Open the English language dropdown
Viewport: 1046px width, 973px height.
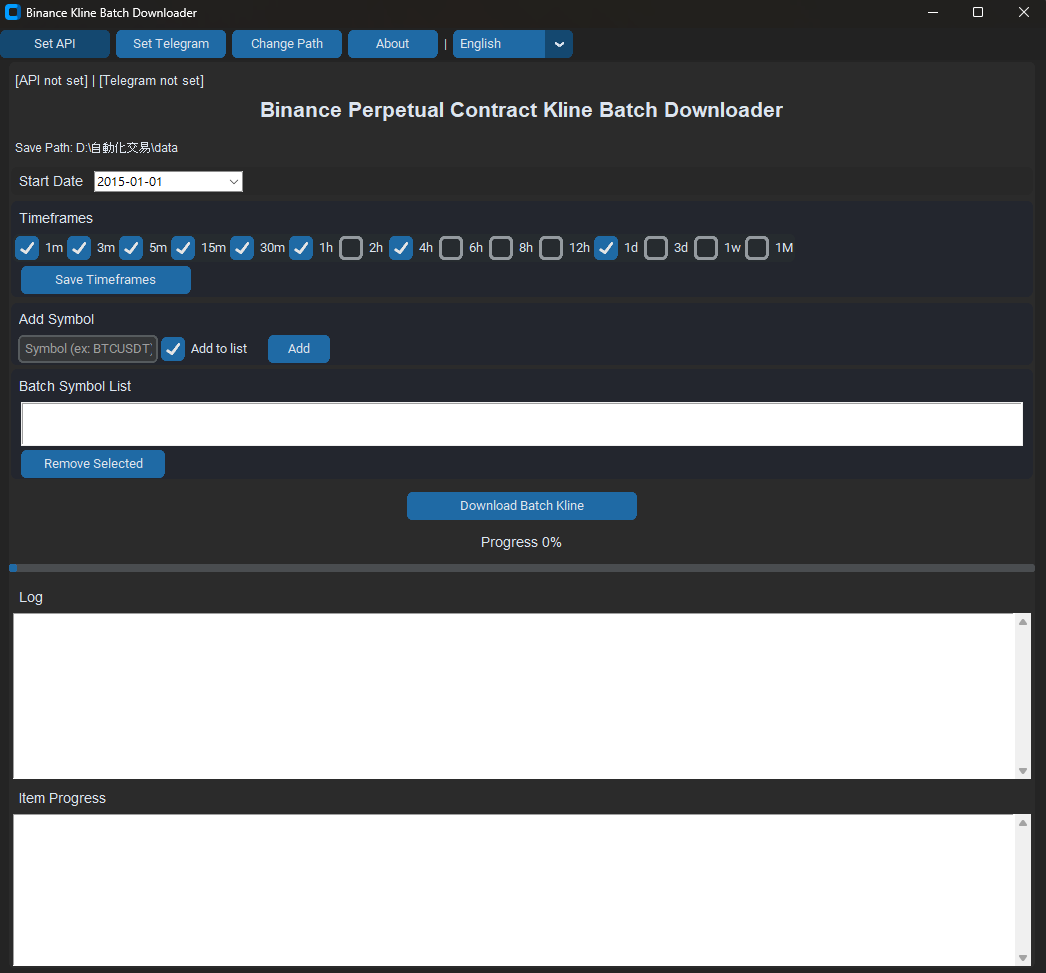coord(512,44)
